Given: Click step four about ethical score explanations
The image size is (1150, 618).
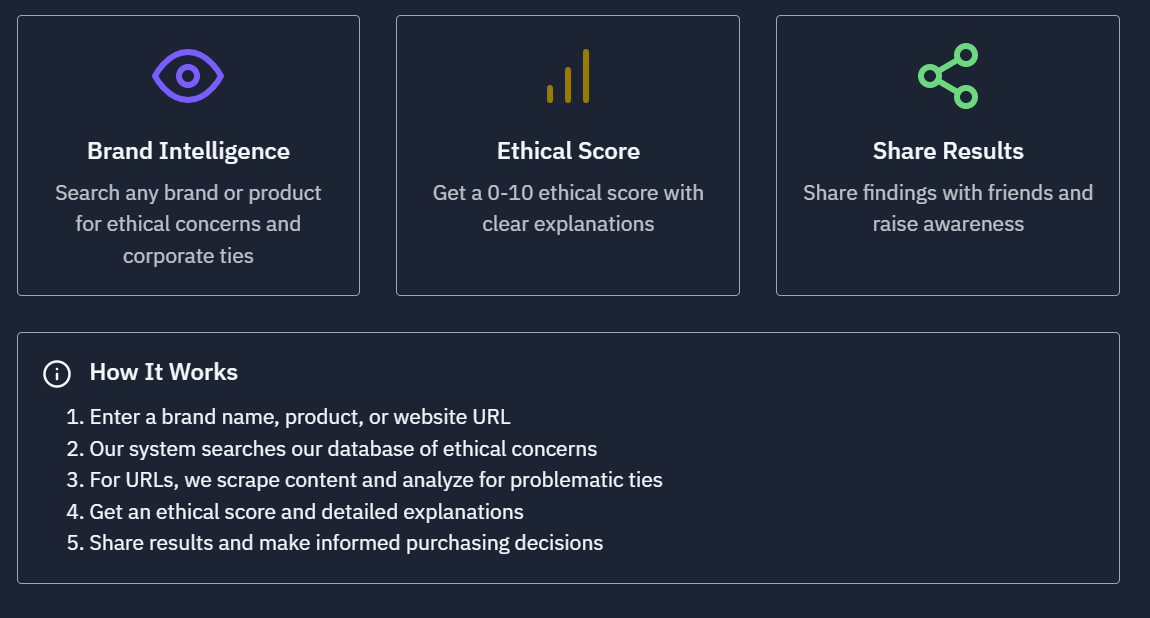Looking at the screenshot, I should 295,512.
